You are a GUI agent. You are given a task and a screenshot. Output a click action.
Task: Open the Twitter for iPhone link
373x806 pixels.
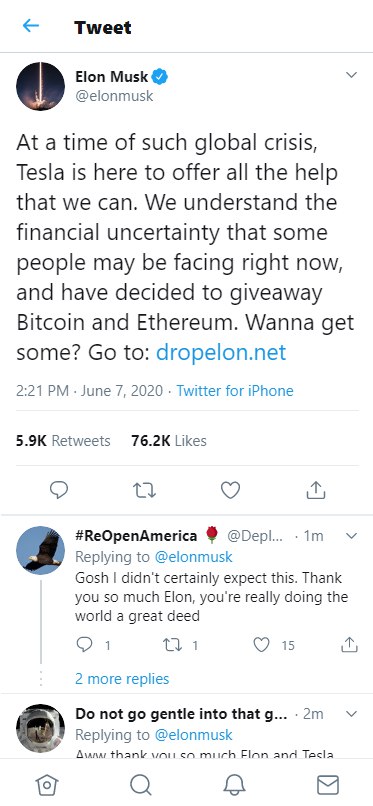tap(235, 391)
